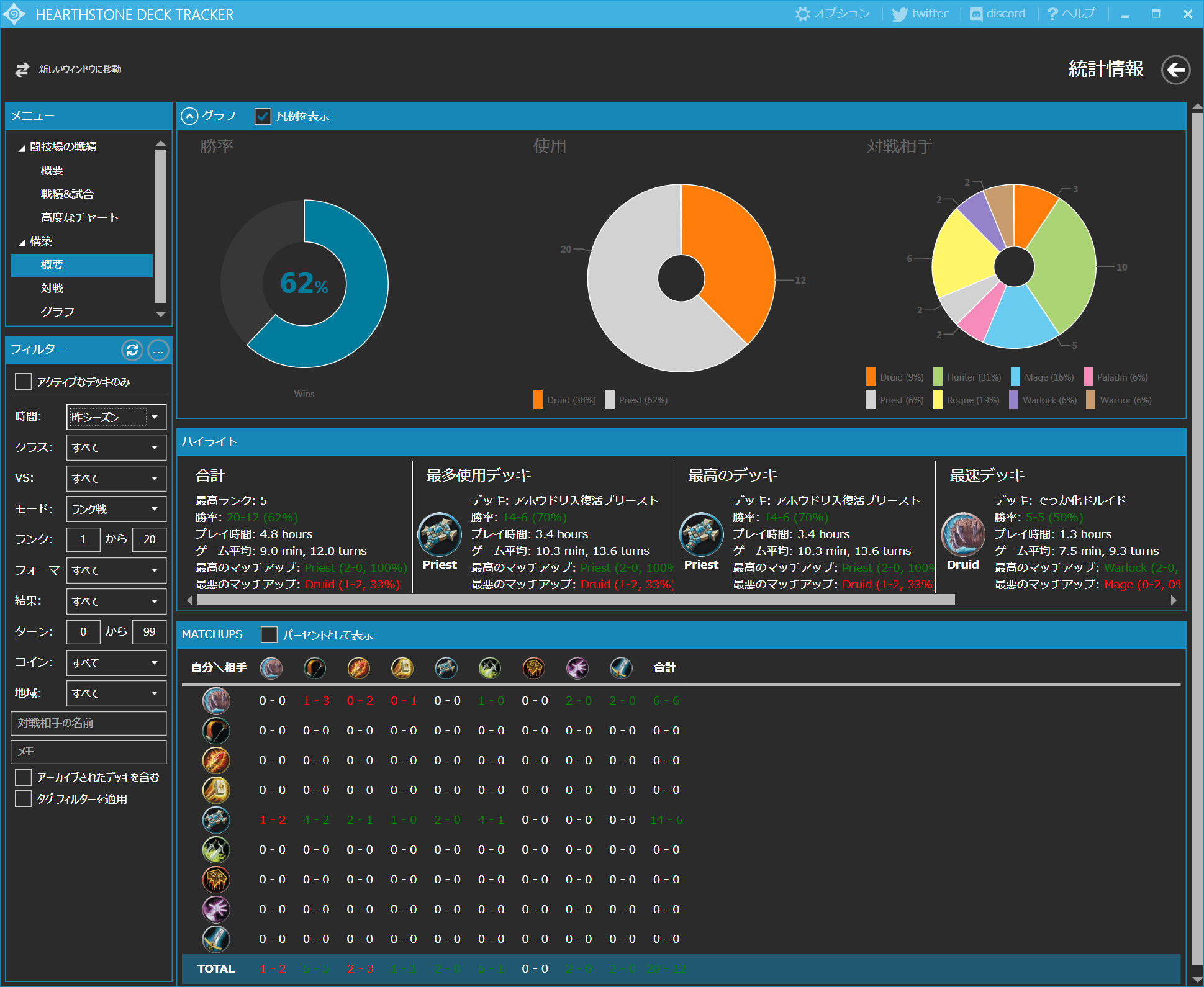Viewport: 1204px width, 987px height.
Task: Click the Rogue class icon in matchup header
Action: point(490,668)
